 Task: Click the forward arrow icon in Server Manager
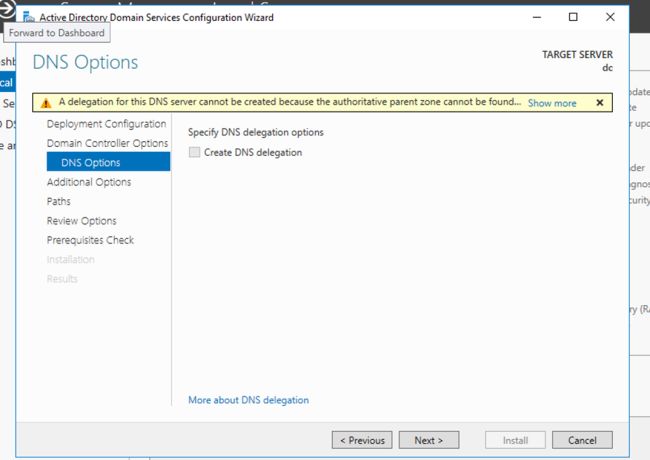tap(7, 10)
